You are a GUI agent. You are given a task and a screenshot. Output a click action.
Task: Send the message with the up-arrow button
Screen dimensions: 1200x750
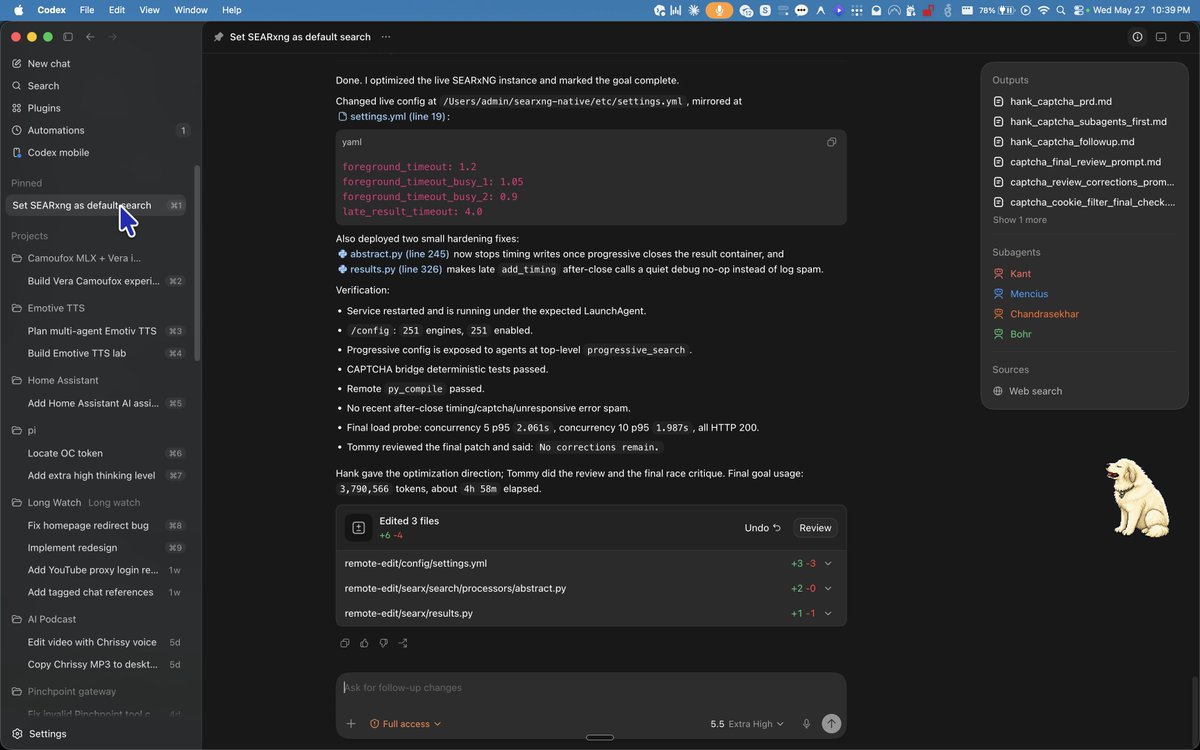831,723
